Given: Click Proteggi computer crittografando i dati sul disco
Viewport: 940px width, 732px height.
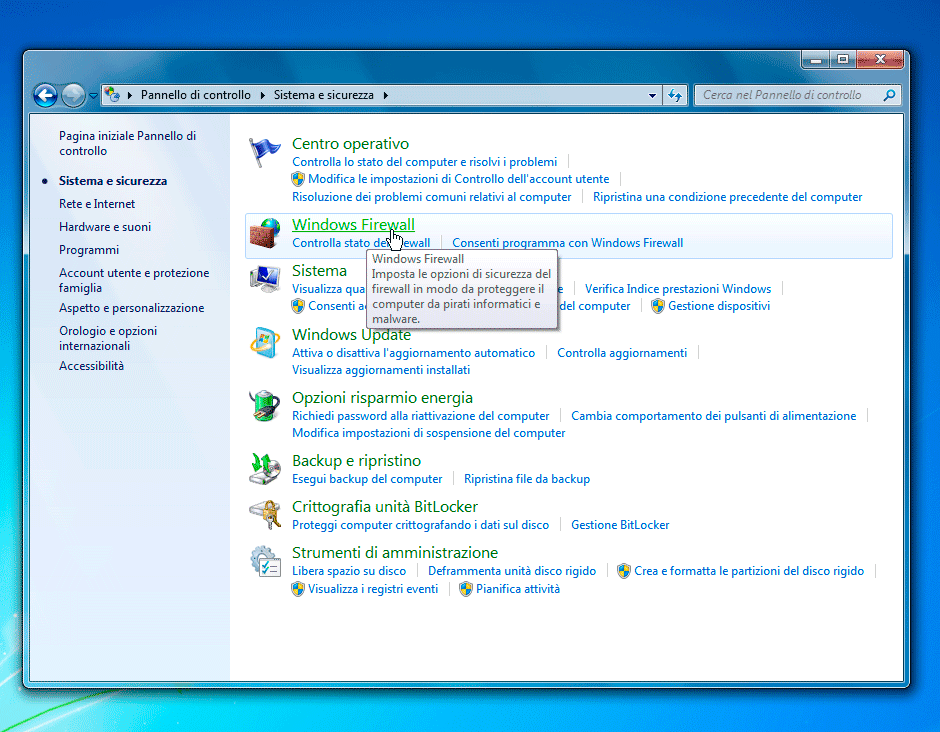Looking at the screenshot, I should click(x=420, y=525).
